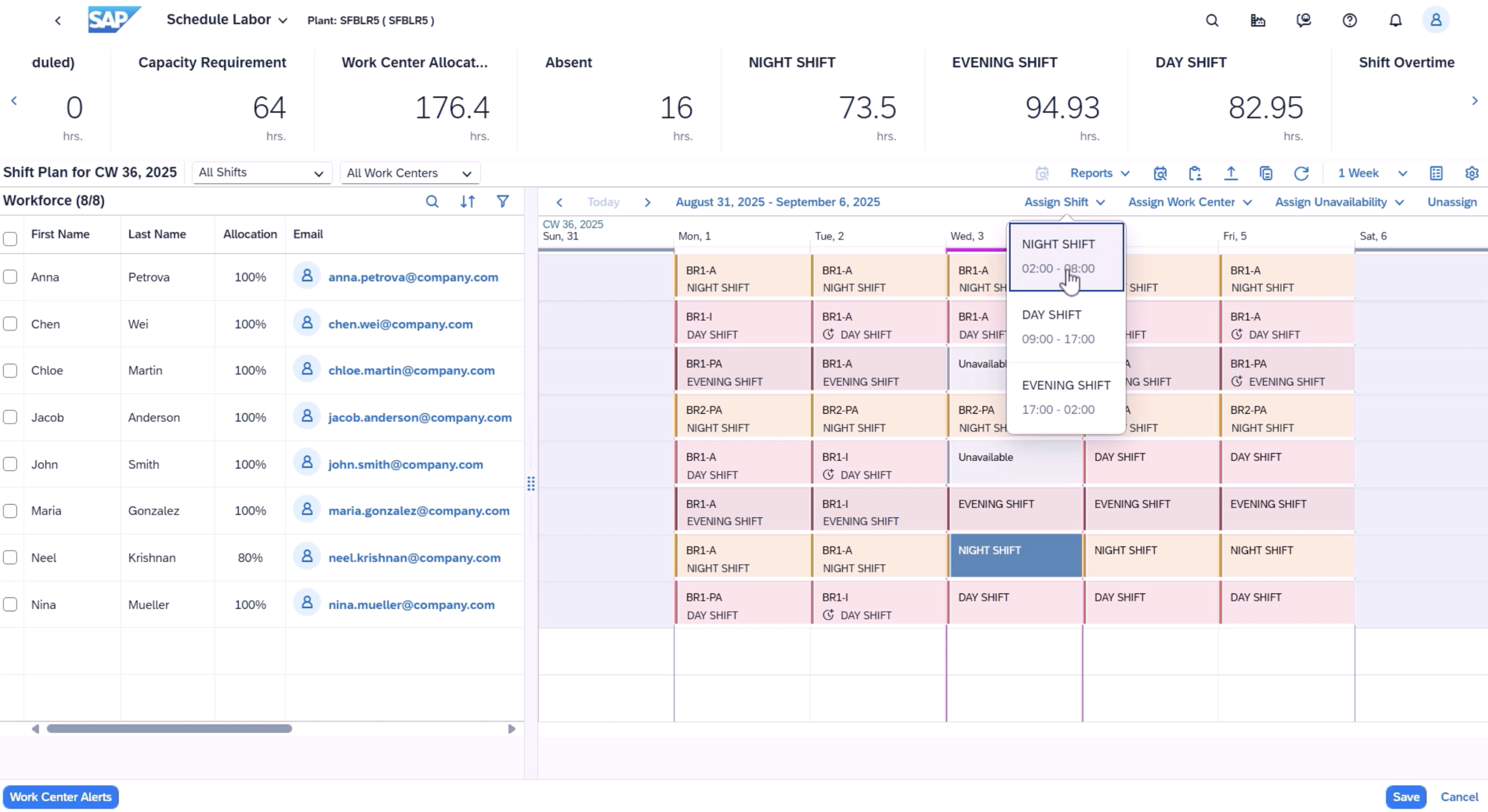Select Neel Krishnan's row checkbox
The image size is (1488, 812).
[10, 557]
